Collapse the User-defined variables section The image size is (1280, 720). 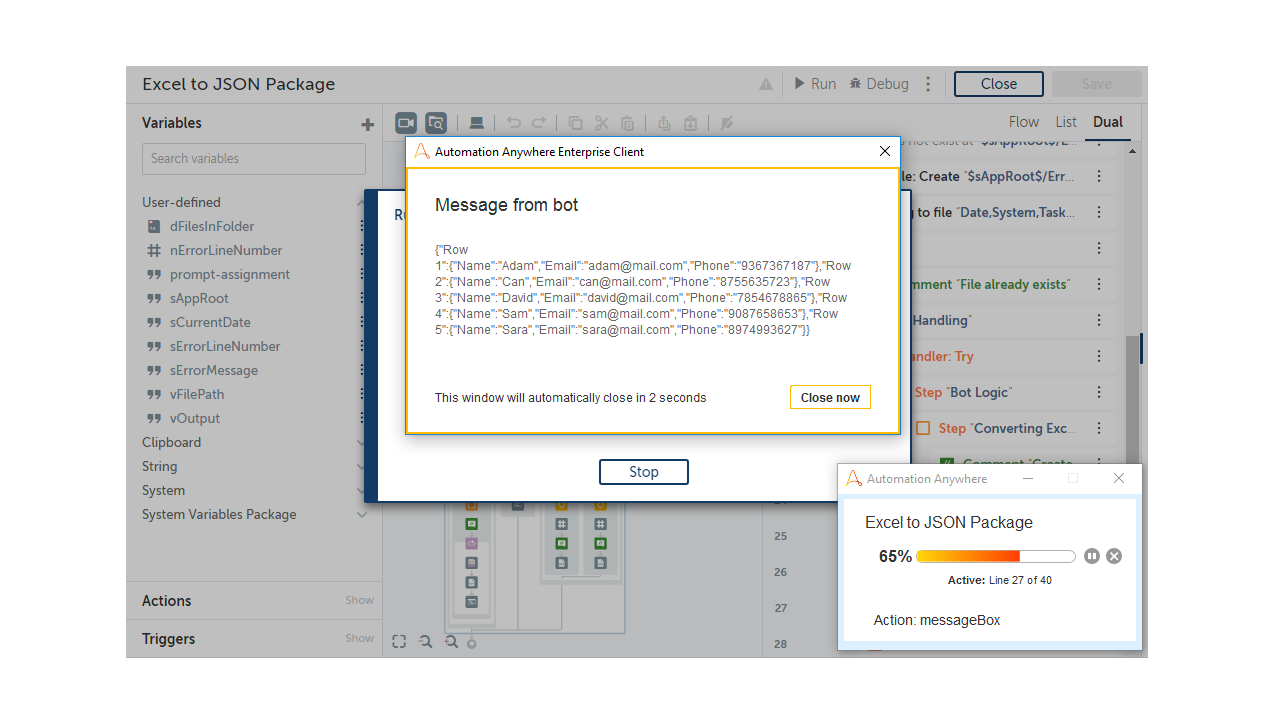361,202
